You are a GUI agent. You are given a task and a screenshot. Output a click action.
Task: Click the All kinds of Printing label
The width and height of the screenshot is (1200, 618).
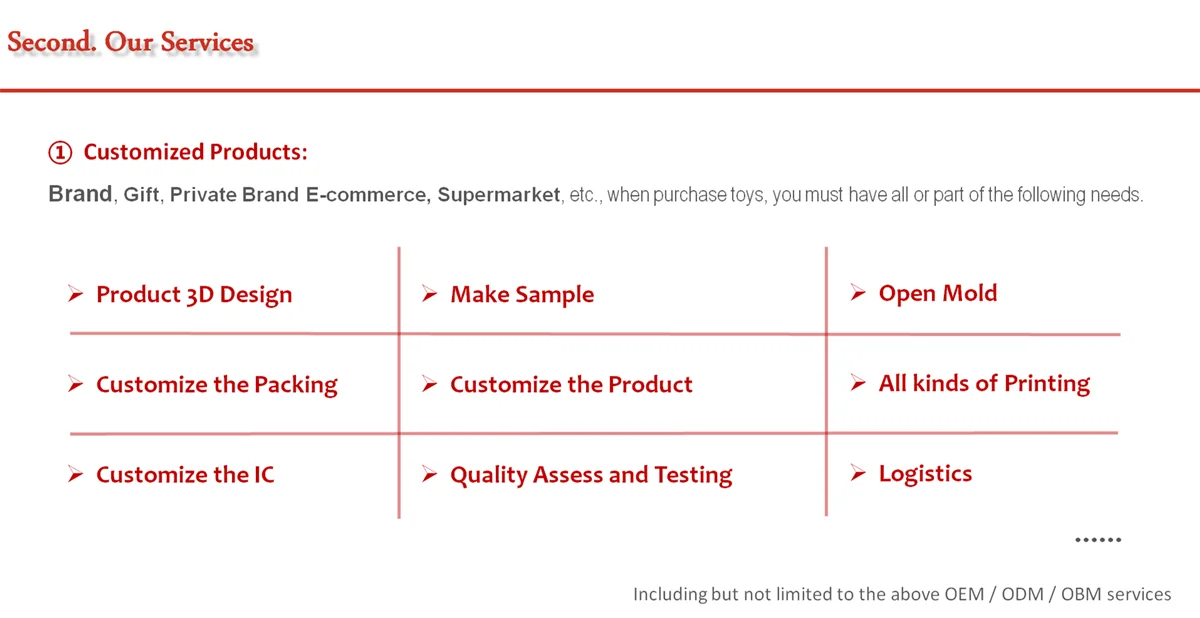point(984,383)
